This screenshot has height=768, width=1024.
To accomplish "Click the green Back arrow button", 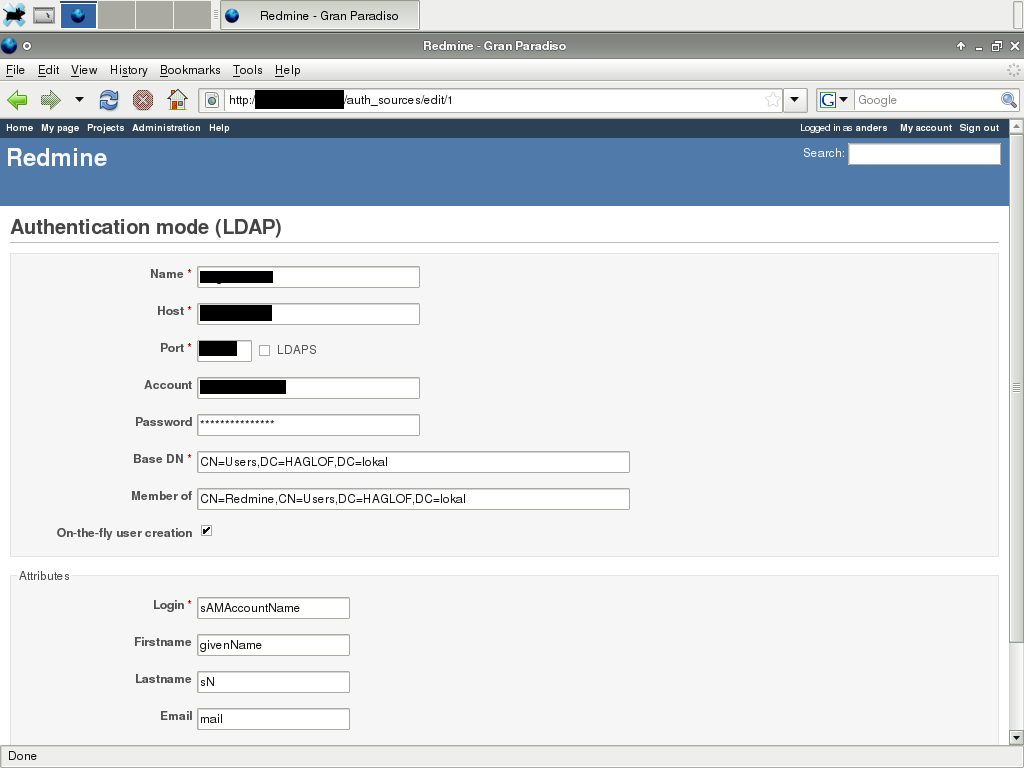I will tap(17, 100).
